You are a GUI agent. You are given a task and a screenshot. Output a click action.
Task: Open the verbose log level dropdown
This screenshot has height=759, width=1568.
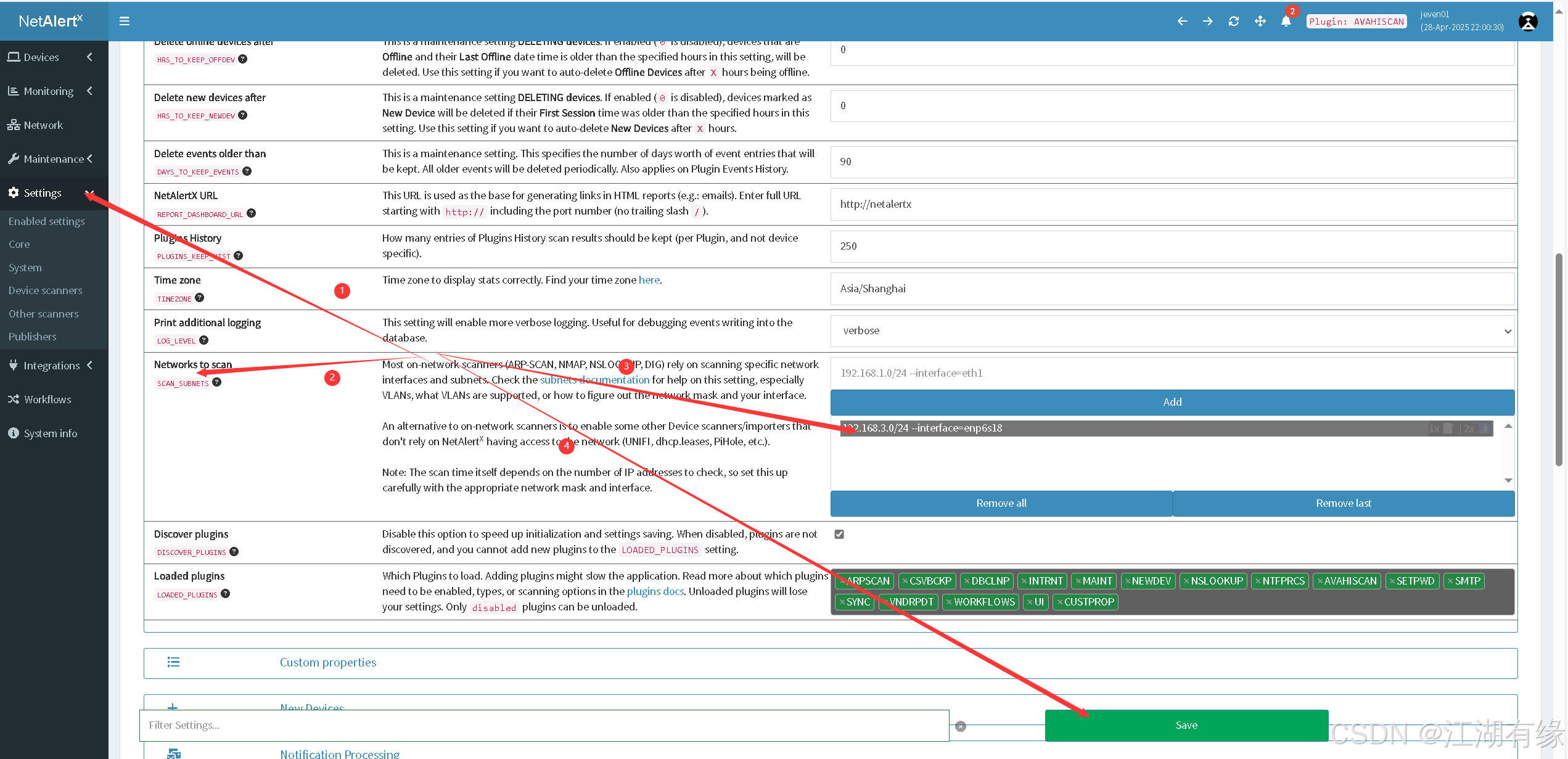pos(1172,331)
